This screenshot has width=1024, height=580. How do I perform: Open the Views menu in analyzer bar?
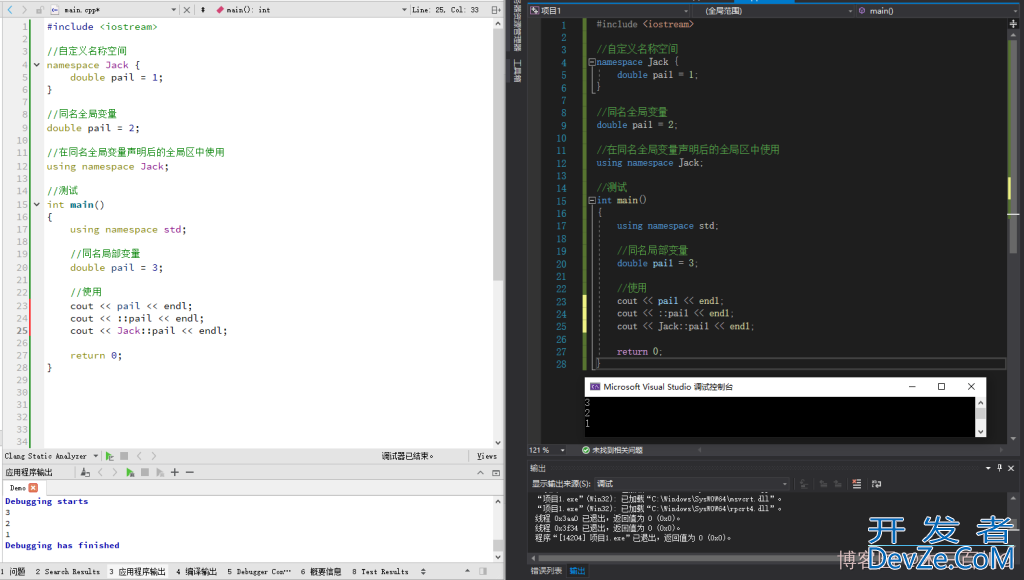(487, 456)
